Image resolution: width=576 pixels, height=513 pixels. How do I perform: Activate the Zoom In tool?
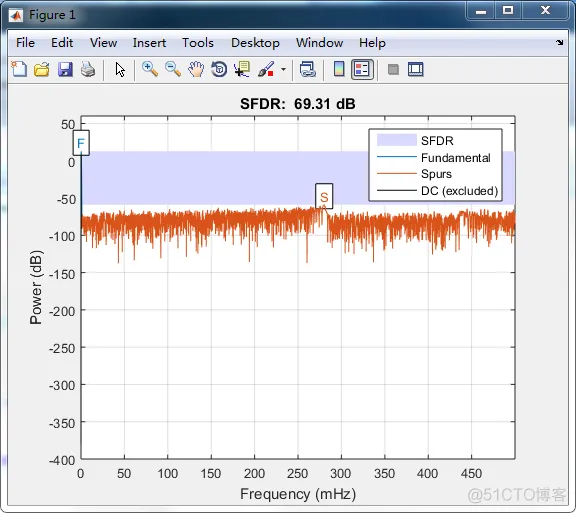(150, 69)
